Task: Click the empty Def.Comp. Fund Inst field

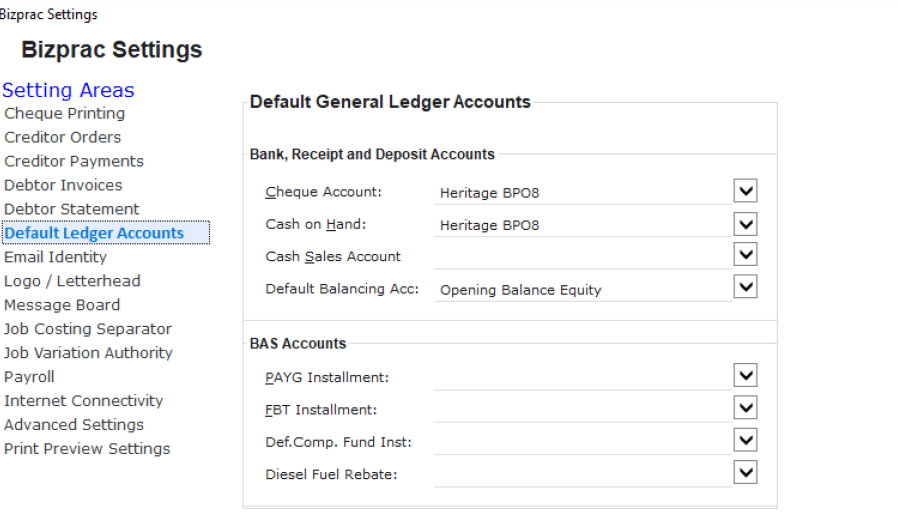Action: click(583, 443)
